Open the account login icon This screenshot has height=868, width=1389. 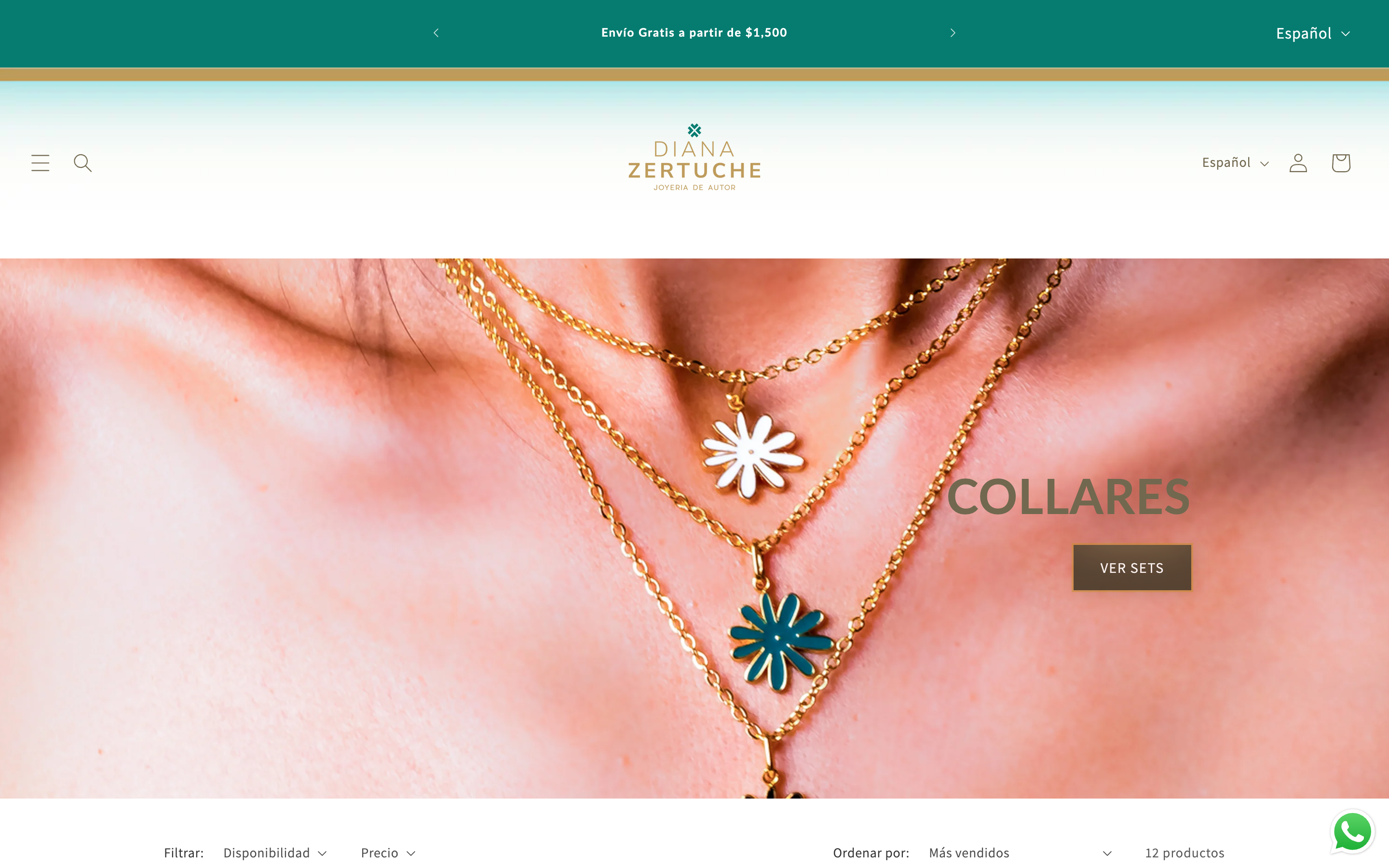[x=1298, y=163]
